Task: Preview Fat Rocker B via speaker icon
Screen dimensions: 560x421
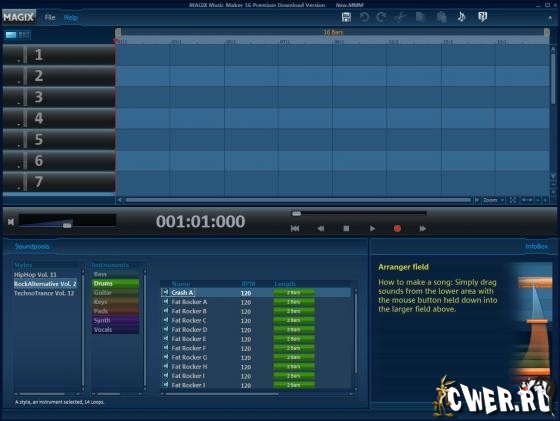Action: click(x=165, y=311)
